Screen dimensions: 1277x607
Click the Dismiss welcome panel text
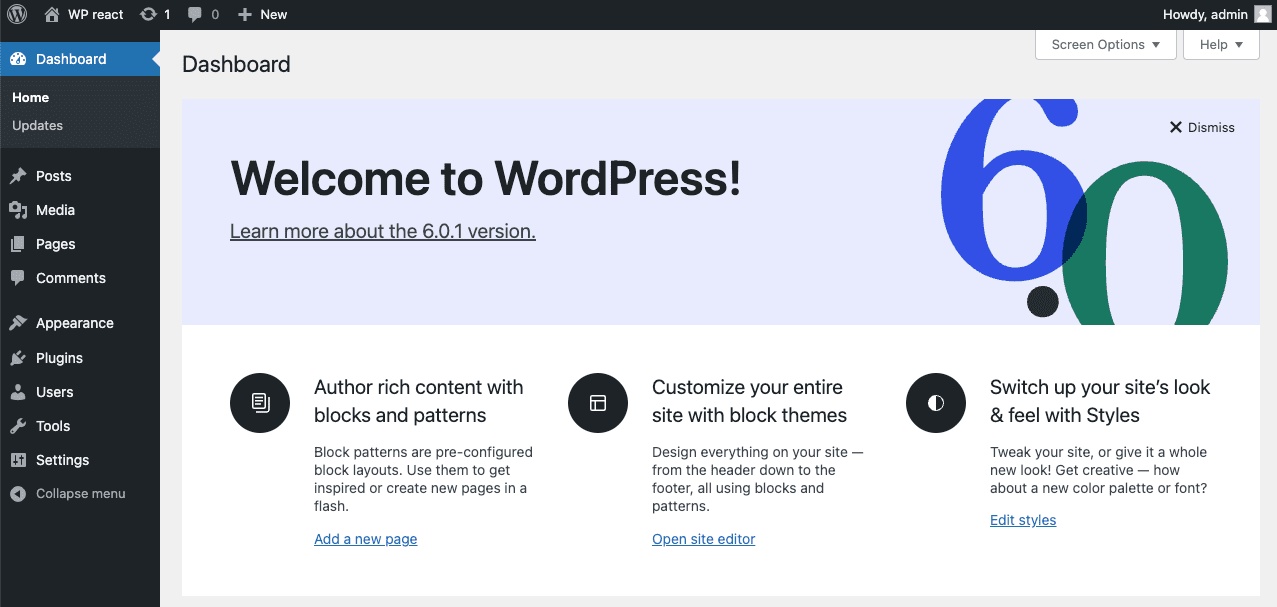point(1211,127)
